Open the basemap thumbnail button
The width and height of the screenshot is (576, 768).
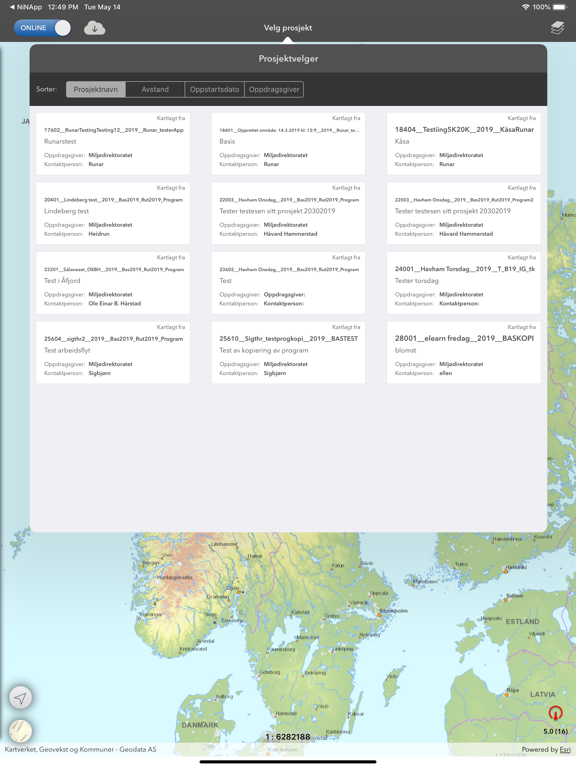[21, 731]
